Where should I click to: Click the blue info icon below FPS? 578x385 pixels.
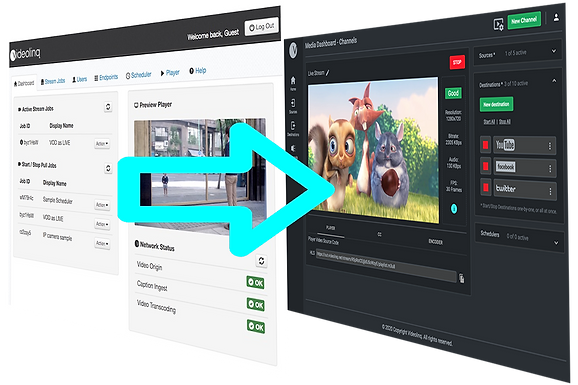(x=454, y=209)
